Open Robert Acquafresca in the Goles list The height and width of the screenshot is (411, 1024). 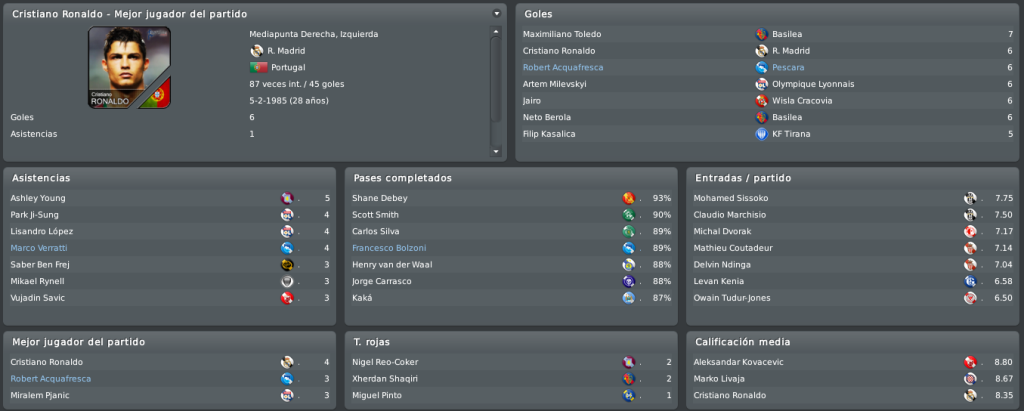(x=563, y=67)
